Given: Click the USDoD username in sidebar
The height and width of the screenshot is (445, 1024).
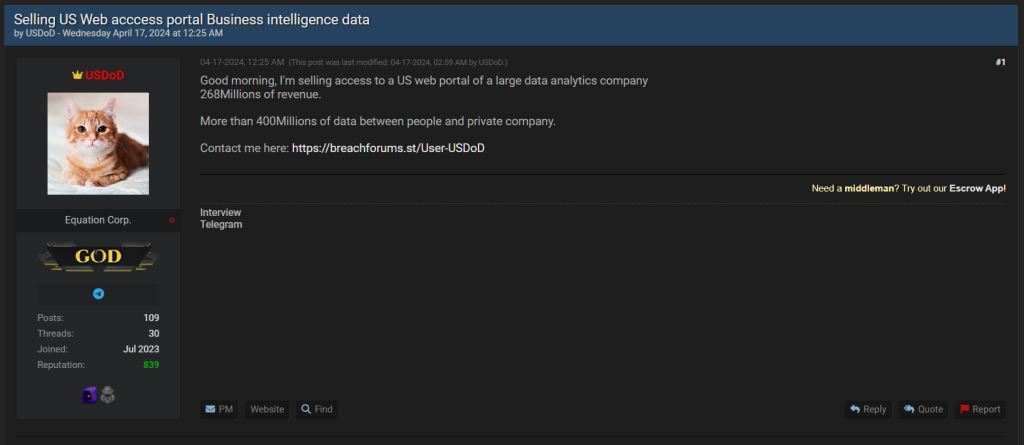Looking at the screenshot, I should [x=104, y=75].
